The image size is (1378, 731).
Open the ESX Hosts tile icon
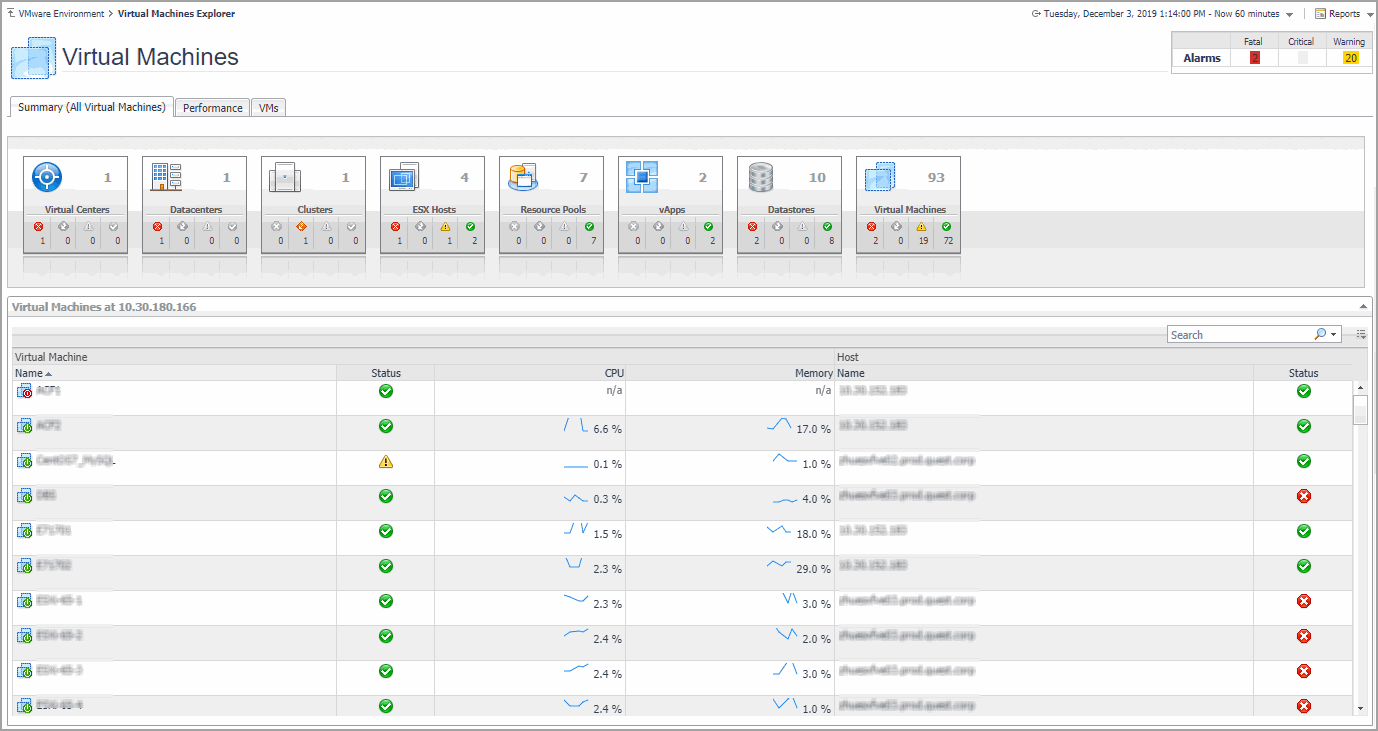point(404,178)
